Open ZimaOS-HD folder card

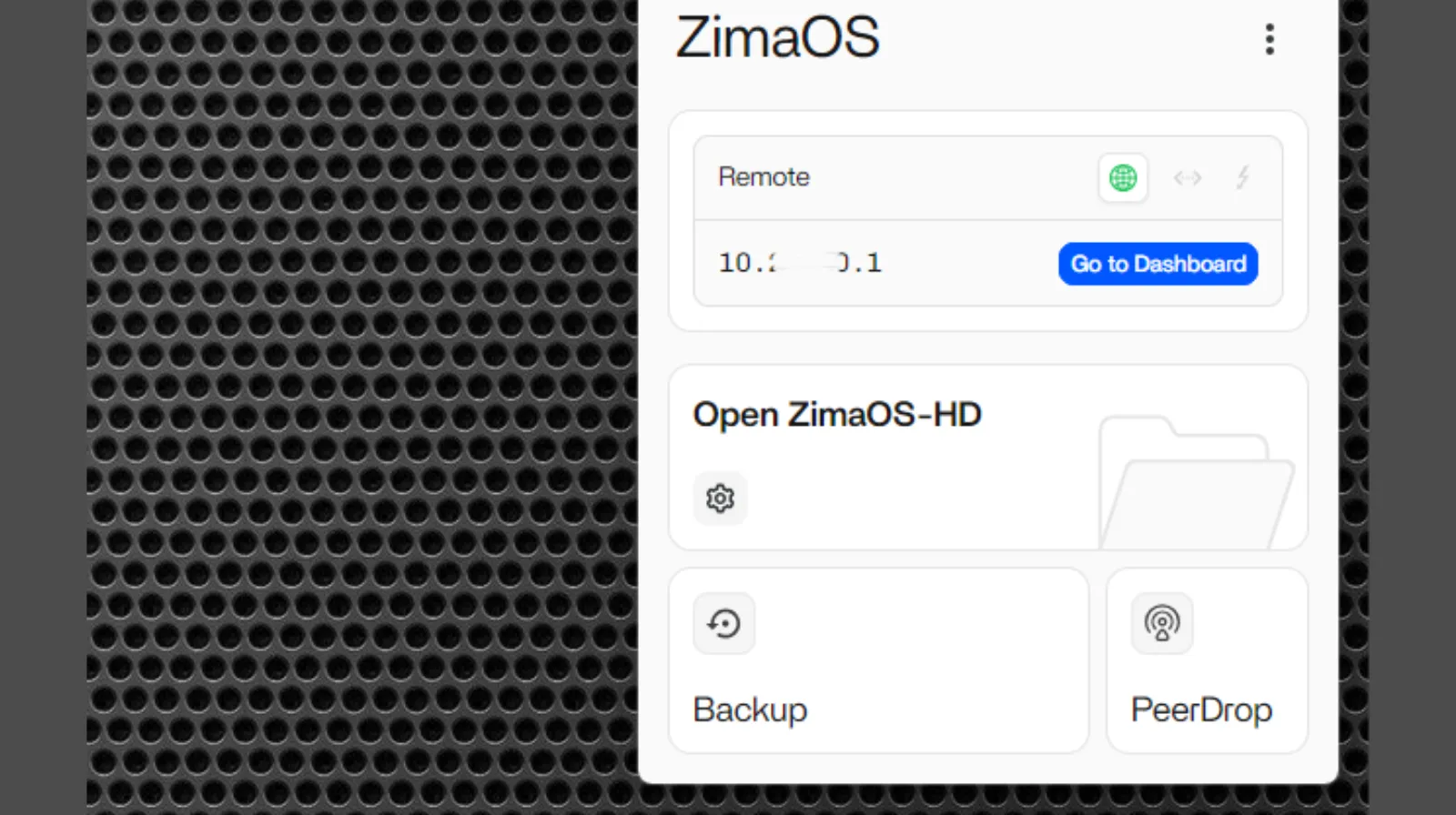(x=988, y=458)
